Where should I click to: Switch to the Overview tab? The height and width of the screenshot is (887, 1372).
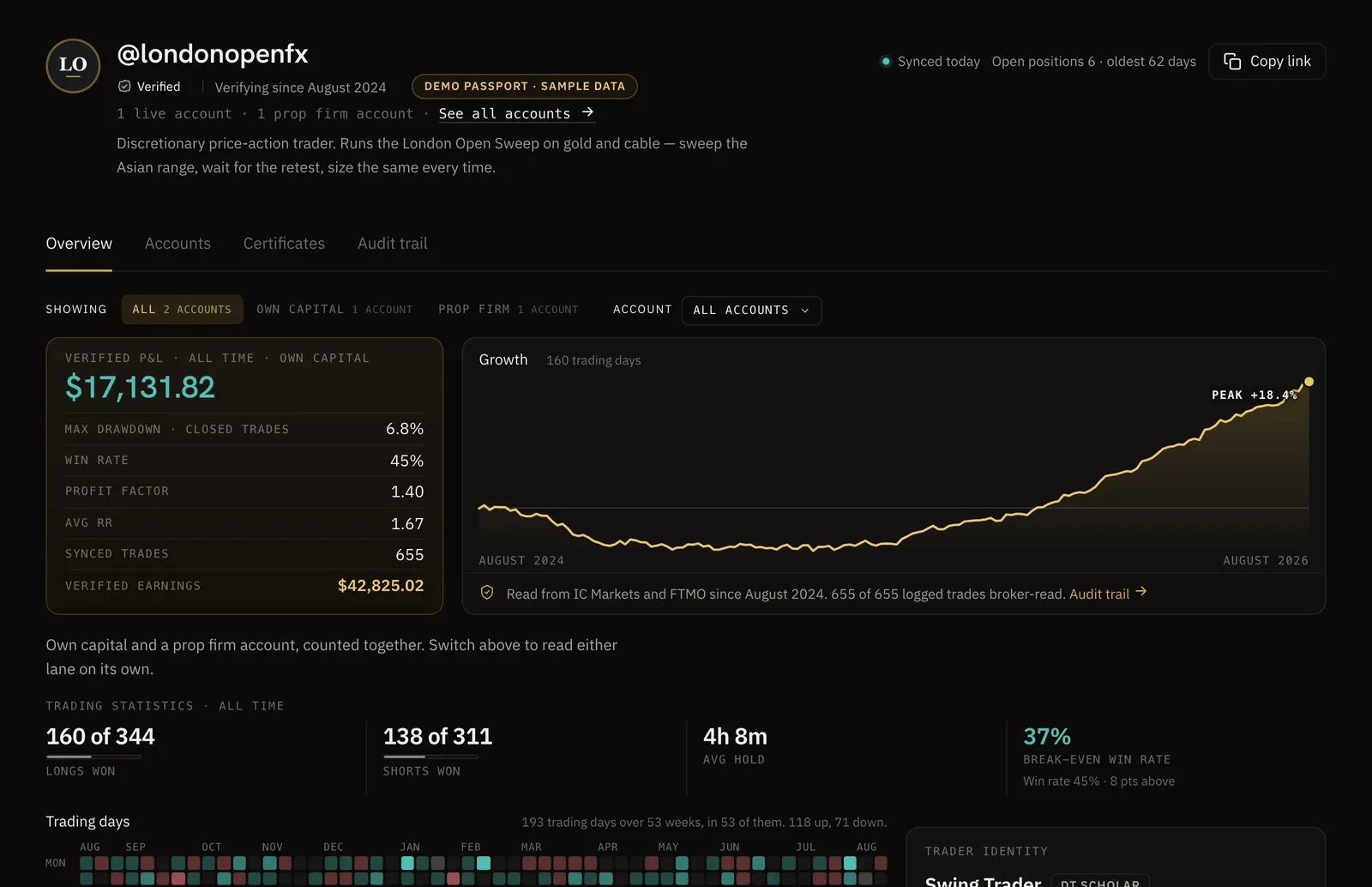tap(79, 244)
